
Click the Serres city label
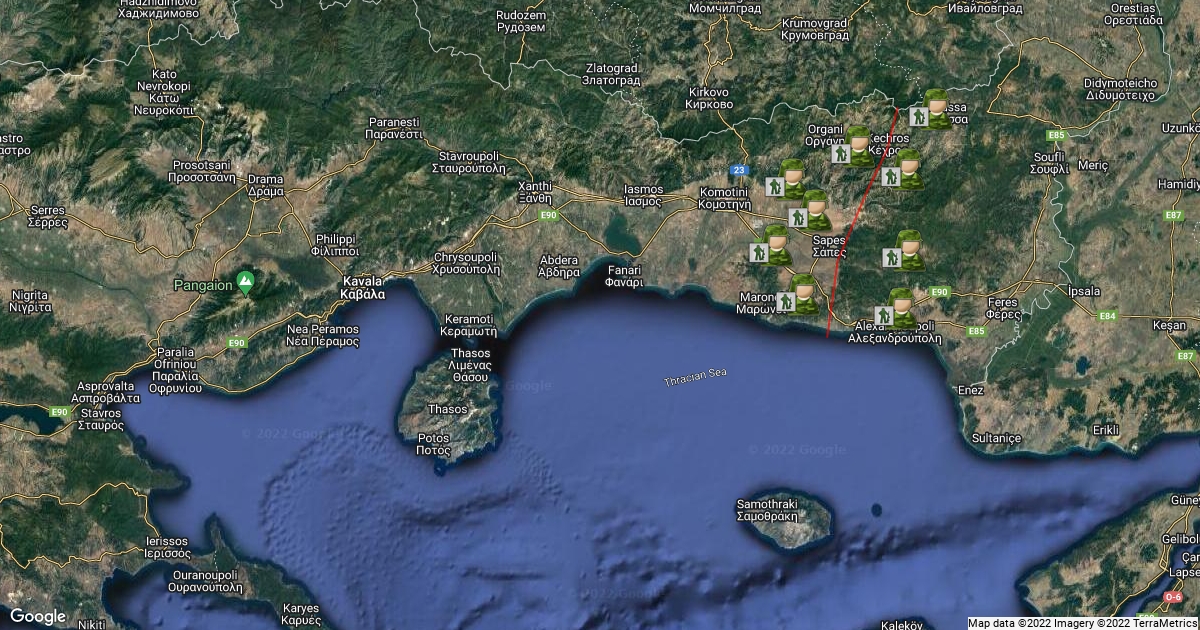(x=48, y=216)
